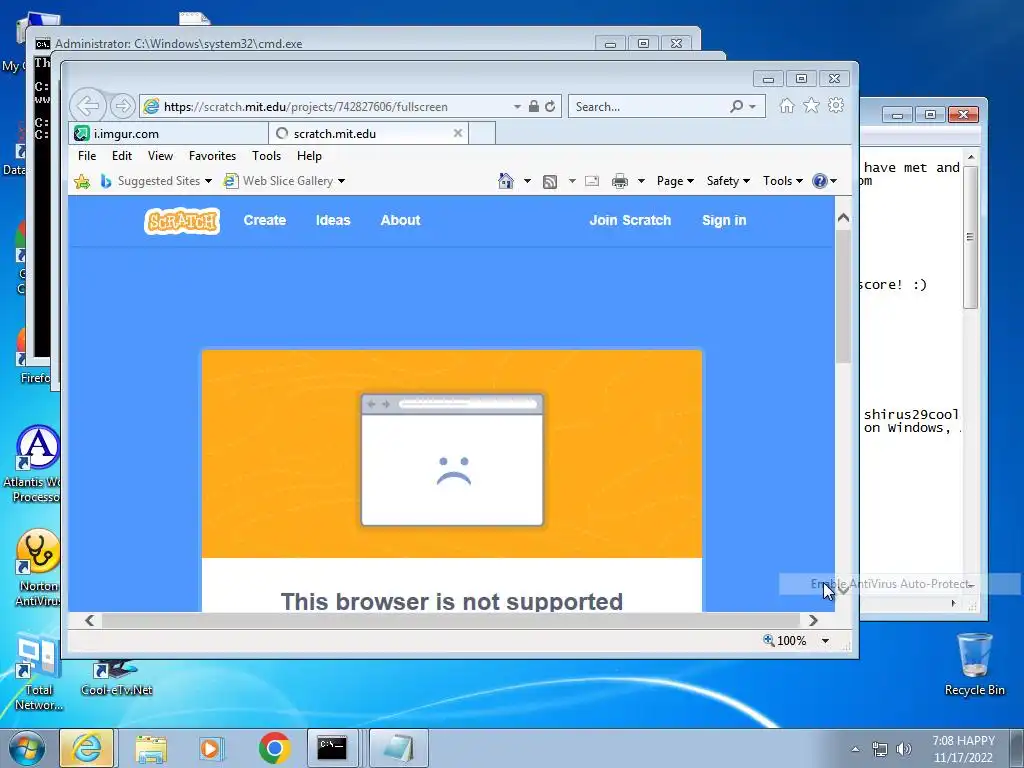Click the security lock icon in address bar
1024x768 pixels.
pos(534,106)
